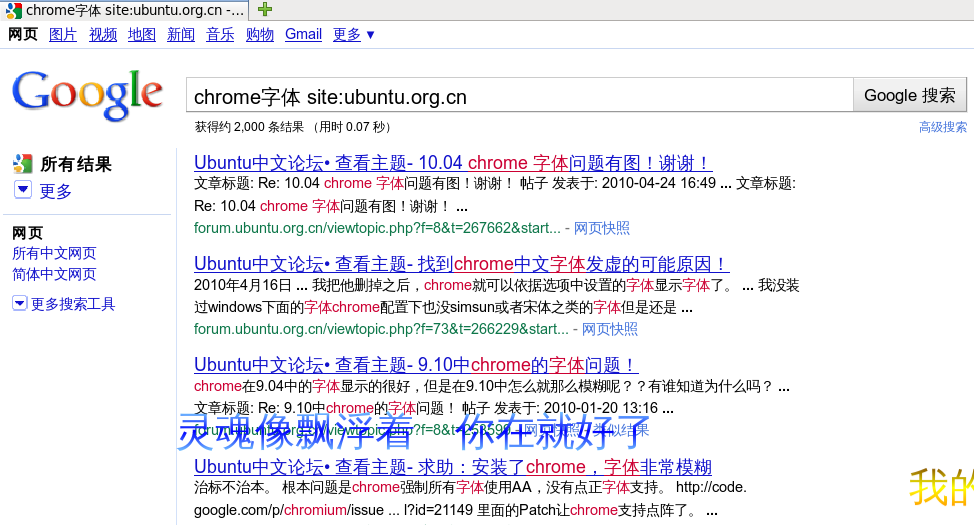Open result 9.10中chrome的字体问题

click(416, 365)
